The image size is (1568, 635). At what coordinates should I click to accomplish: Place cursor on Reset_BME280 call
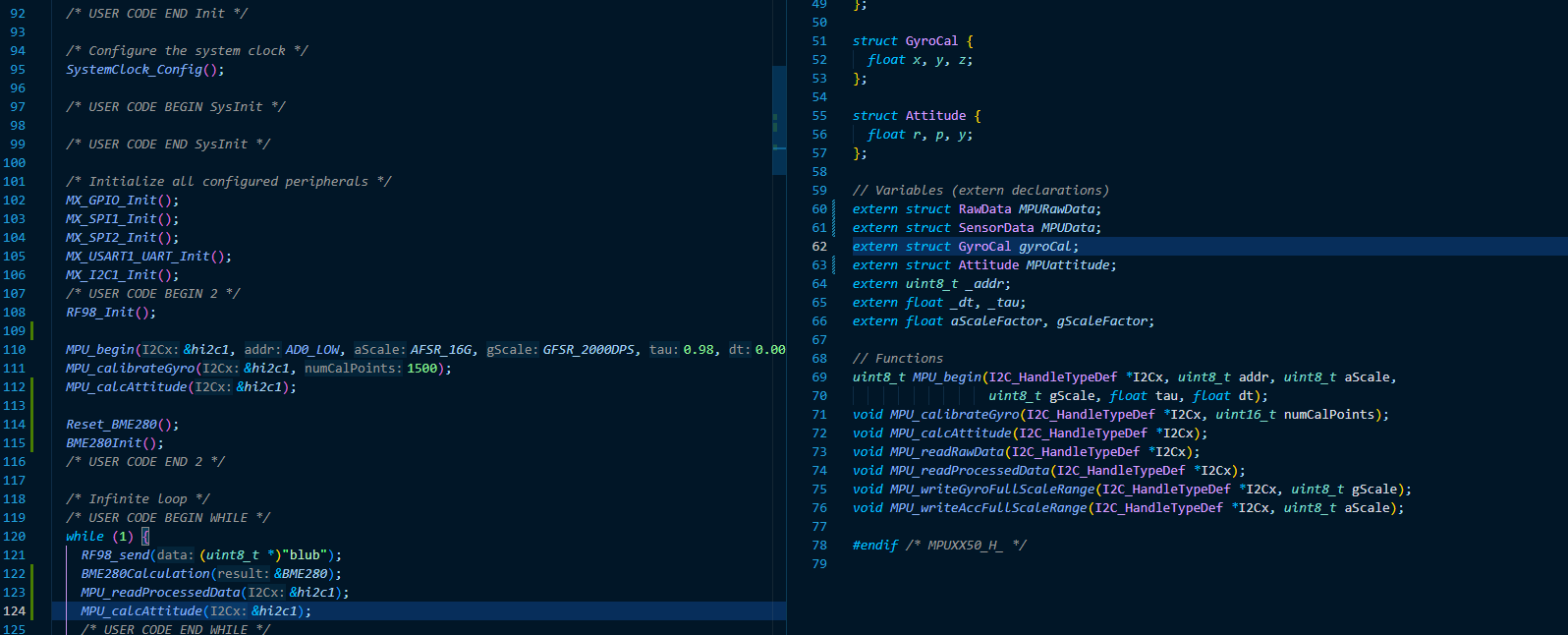(x=111, y=425)
